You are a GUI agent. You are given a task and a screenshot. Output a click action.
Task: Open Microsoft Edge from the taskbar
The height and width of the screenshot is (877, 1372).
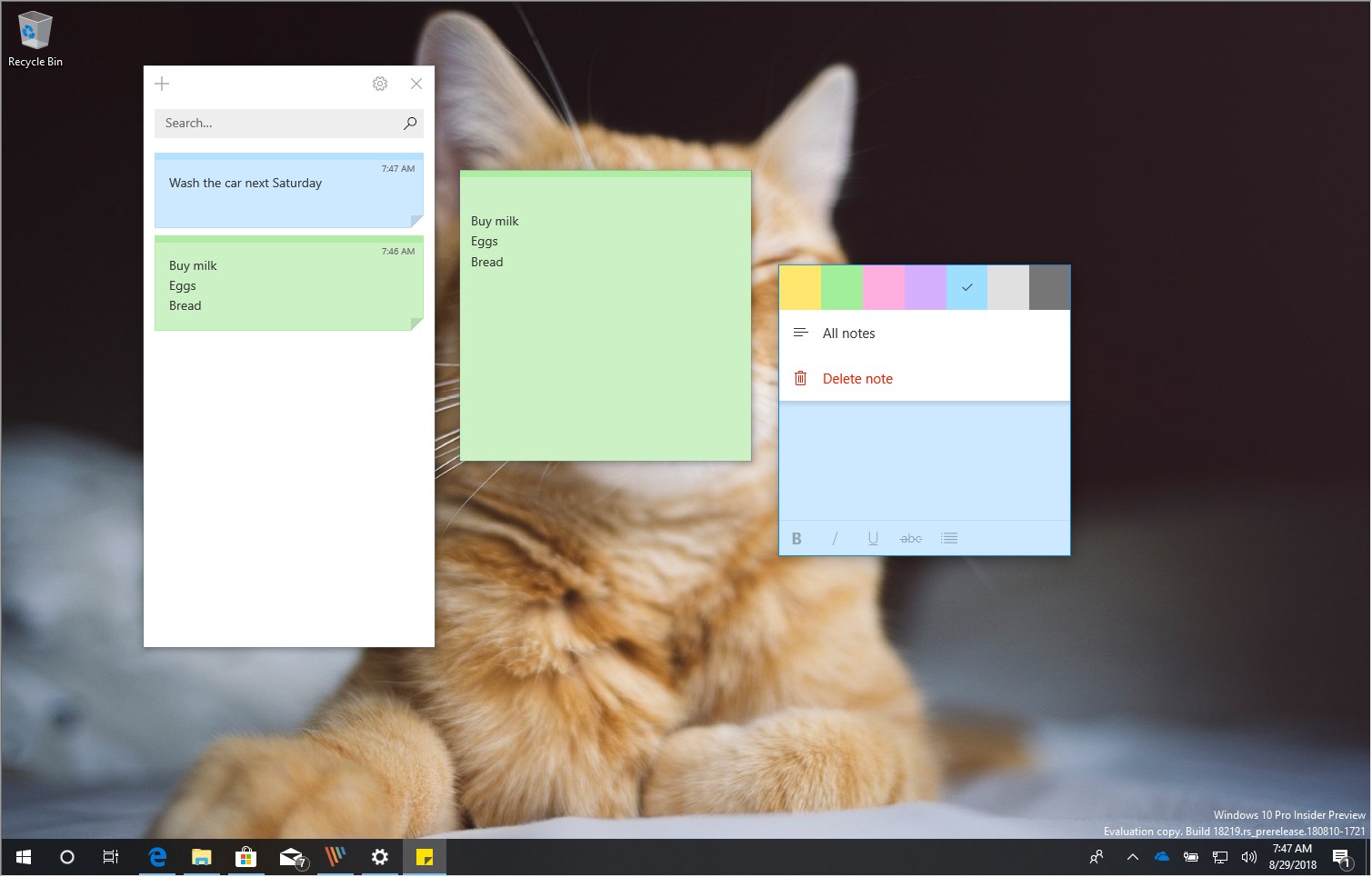point(155,856)
